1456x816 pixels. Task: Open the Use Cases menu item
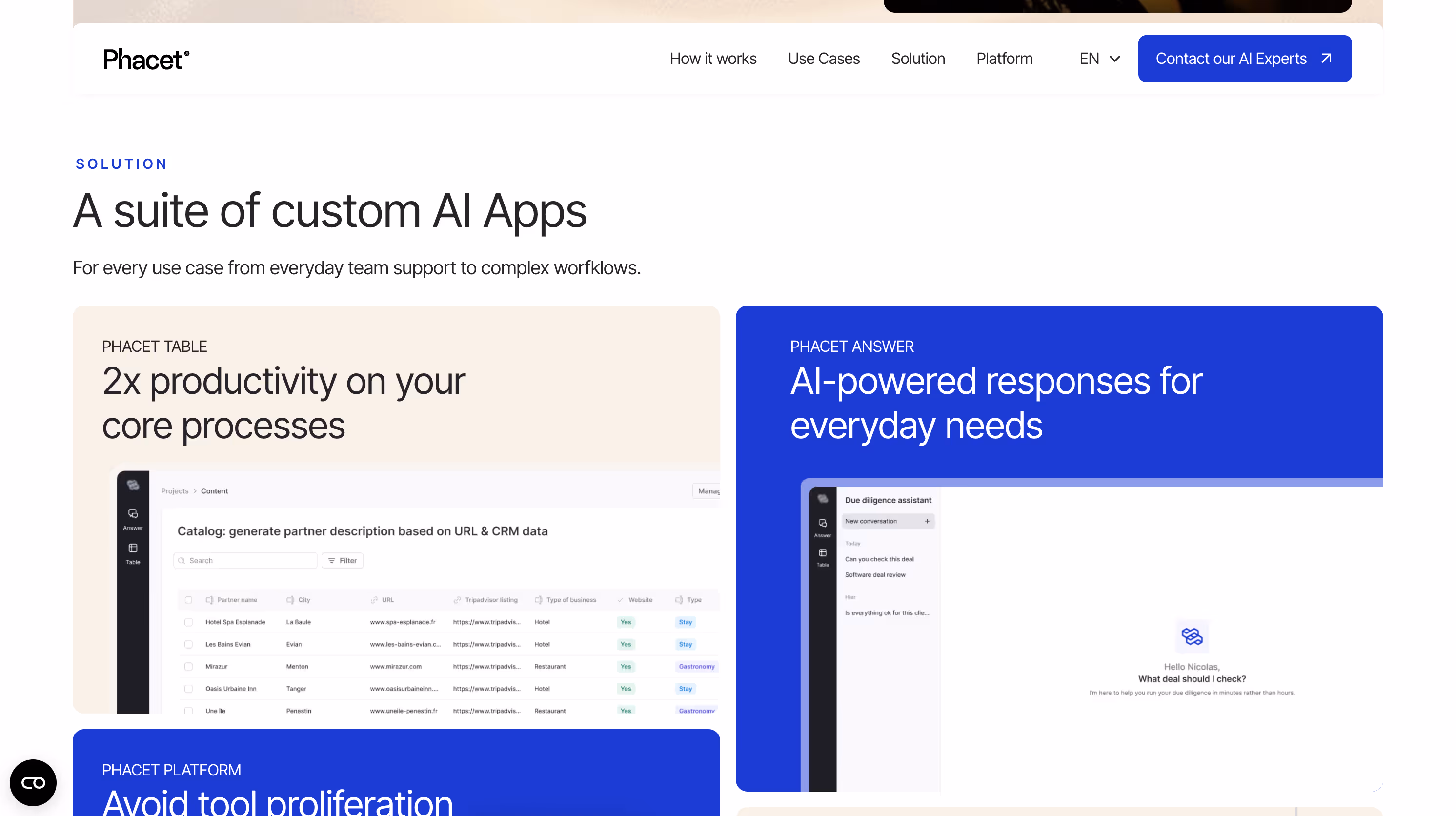[x=824, y=58]
